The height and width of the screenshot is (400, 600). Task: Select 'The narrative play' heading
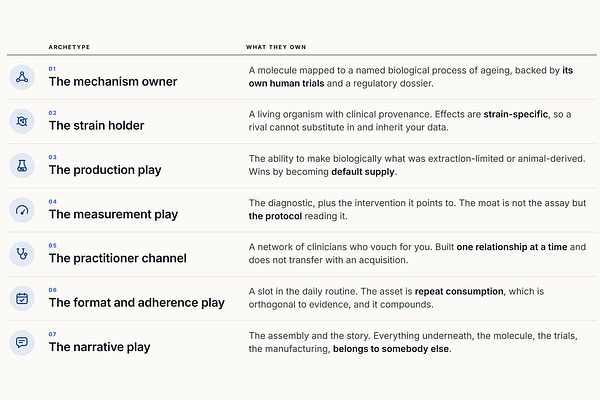(99, 347)
